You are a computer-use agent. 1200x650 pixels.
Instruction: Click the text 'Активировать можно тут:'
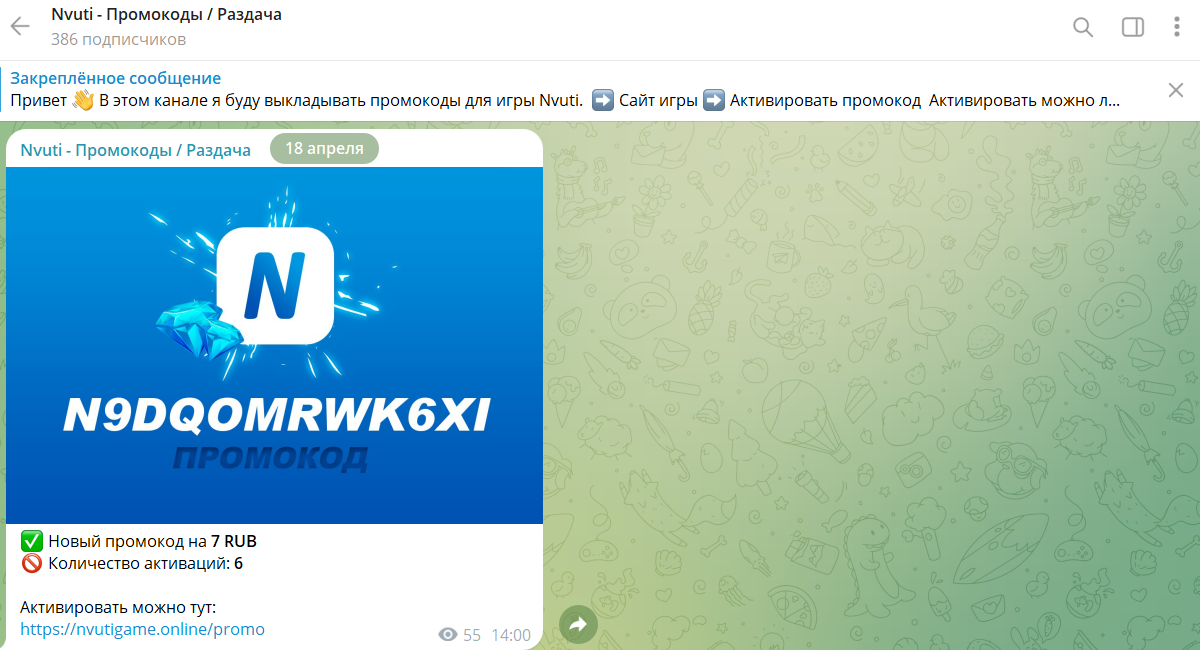[x=118, y=608]
